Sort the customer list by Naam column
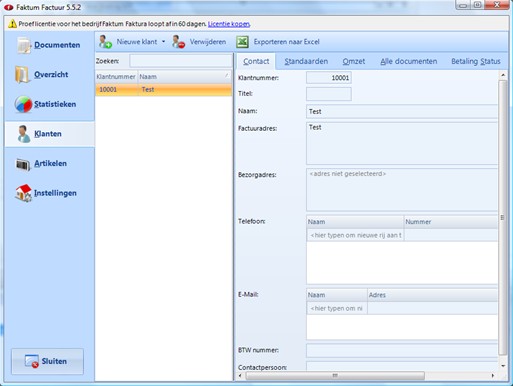The width and height of the screenshot is (513, 386). point(185,77)
